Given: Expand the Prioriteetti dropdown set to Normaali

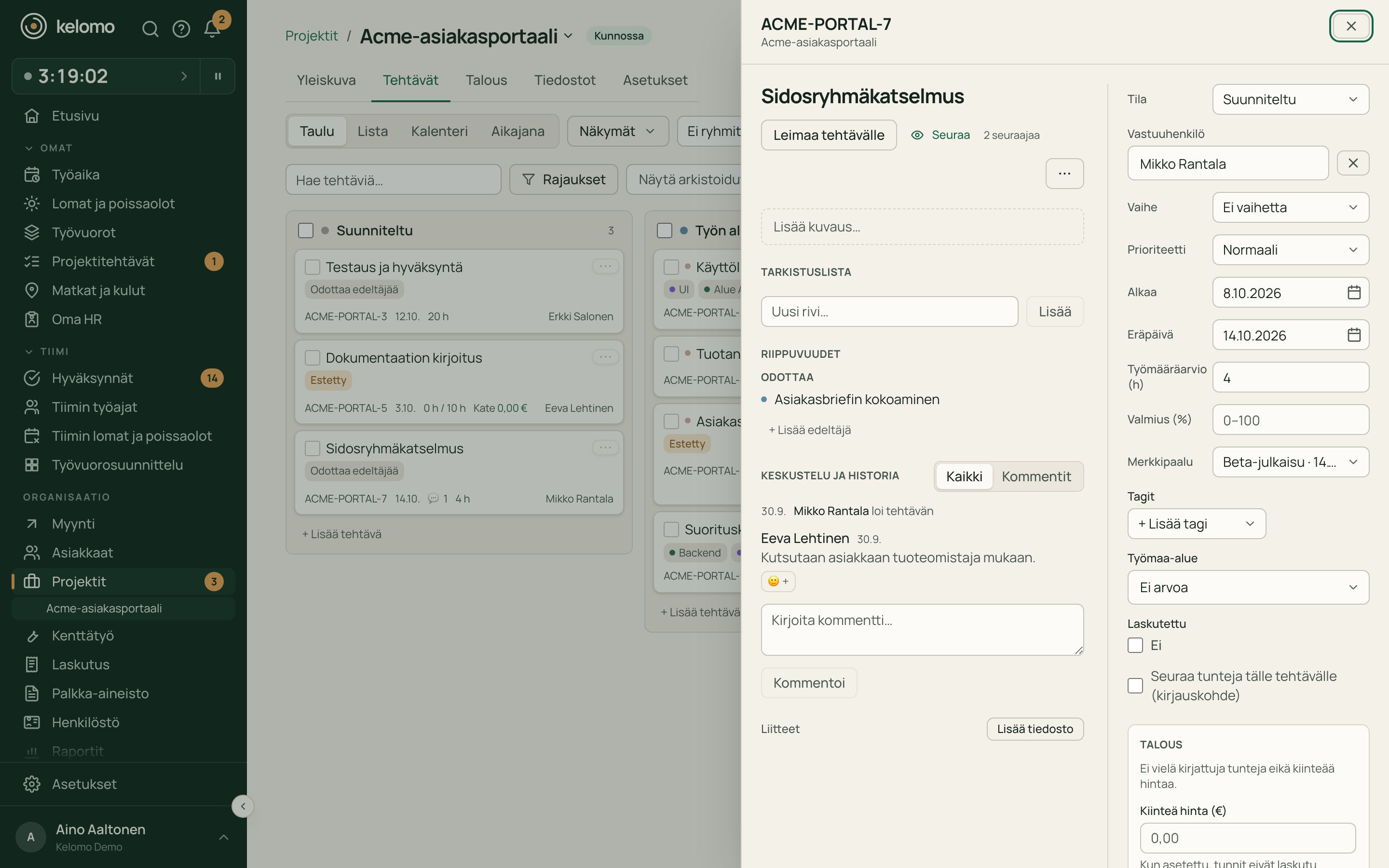Looking at the screenshot, I should point(1290,250).
